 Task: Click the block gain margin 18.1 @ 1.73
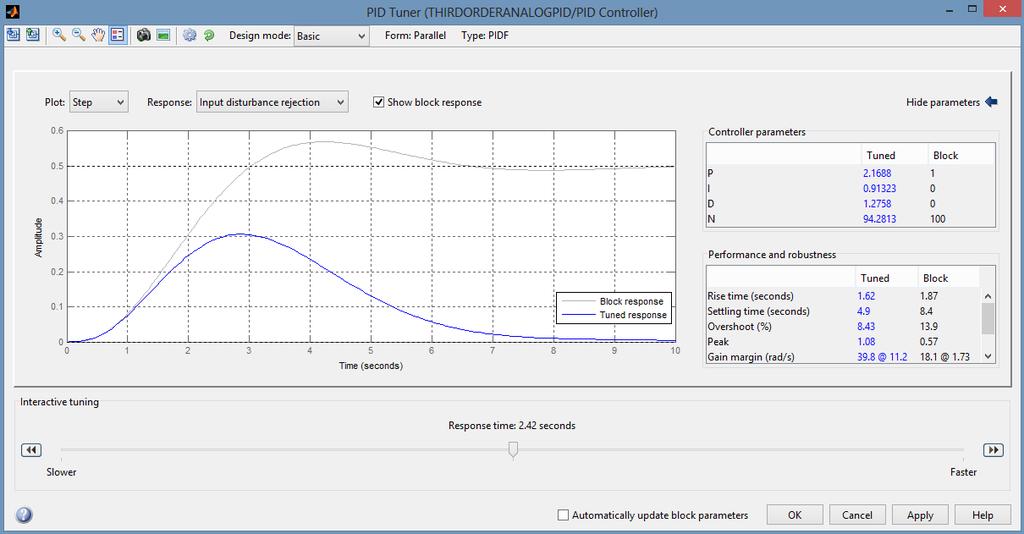[x=945, y=356]
